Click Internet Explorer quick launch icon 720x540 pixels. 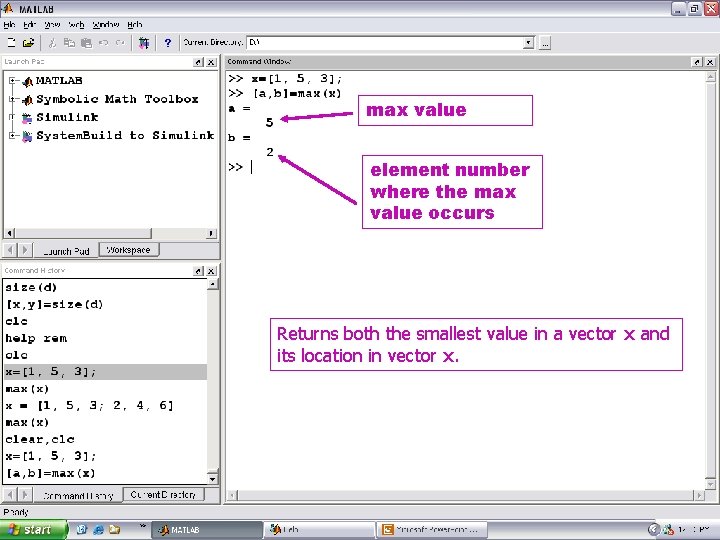[x=98, y=530]
